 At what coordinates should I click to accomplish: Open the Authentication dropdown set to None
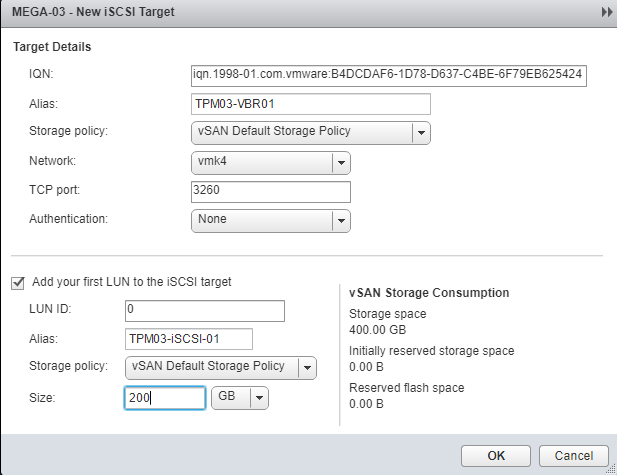tap(271, 221)
